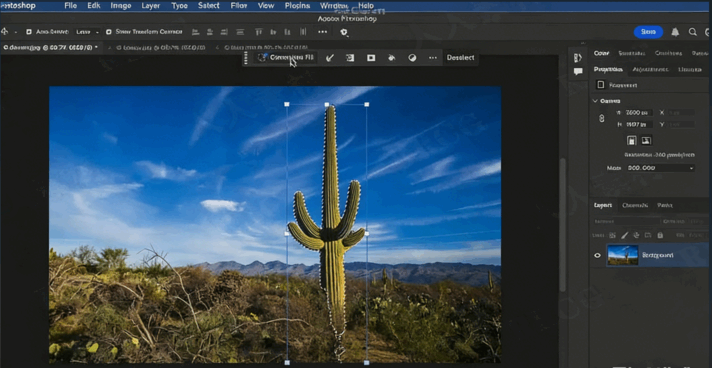Click distribute horizontally icon in options bar
The height and width of the screenshot is (368, 712).
303,32
